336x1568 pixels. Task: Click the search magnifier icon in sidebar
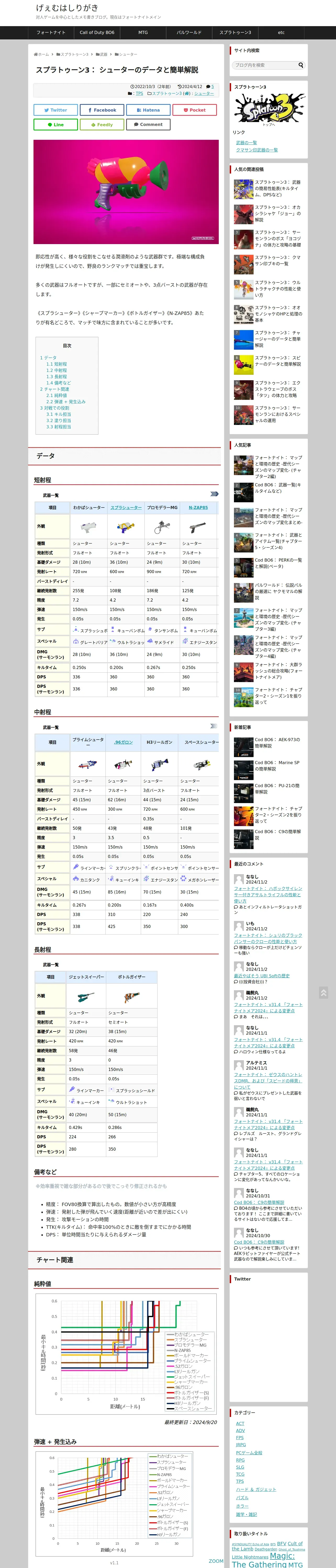tap(300, 65)
